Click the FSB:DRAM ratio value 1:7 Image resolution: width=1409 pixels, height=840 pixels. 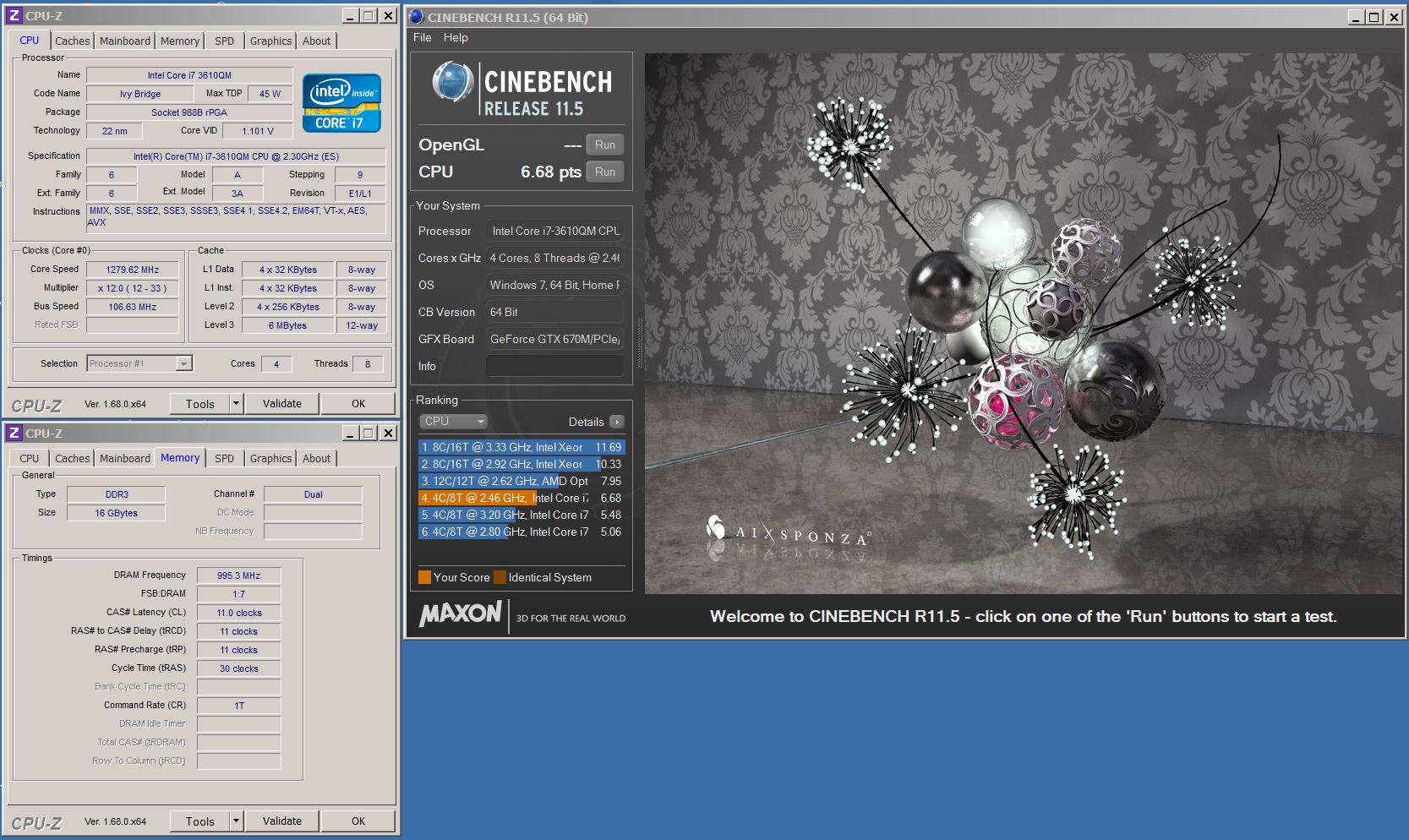239,594
